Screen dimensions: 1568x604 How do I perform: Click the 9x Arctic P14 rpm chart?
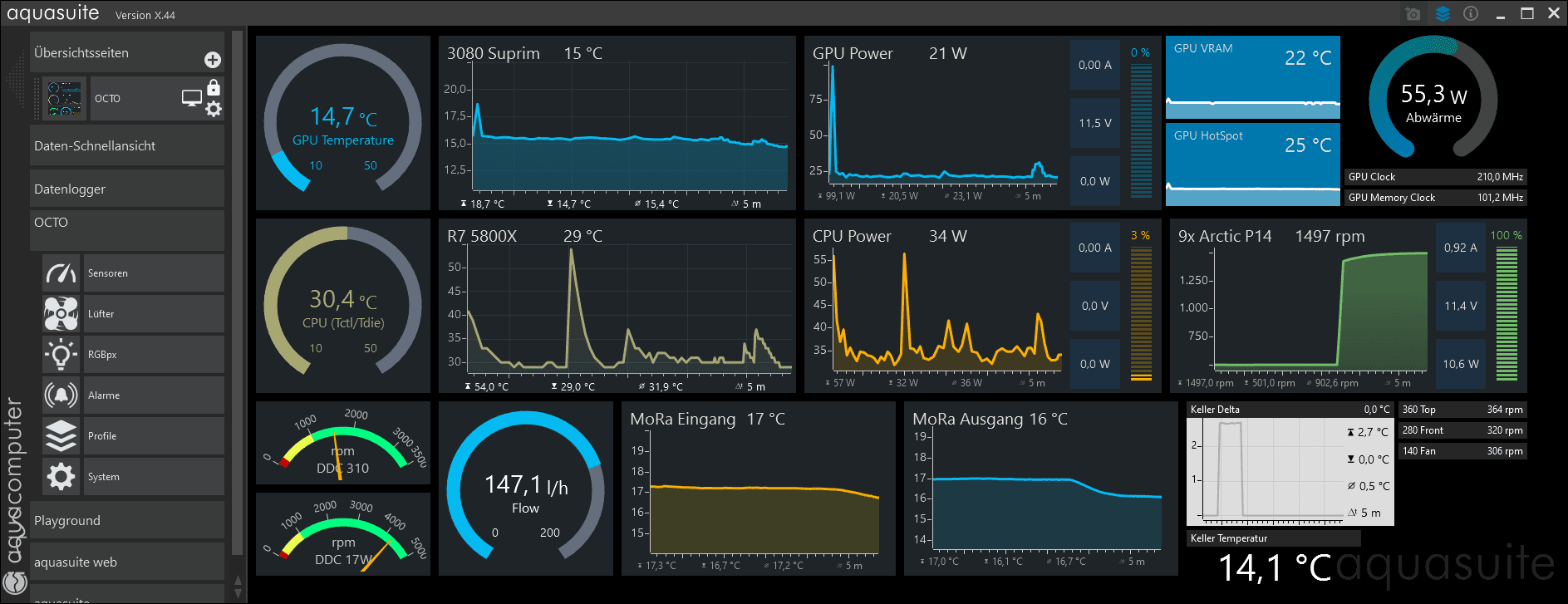(x=1303, y=306)
